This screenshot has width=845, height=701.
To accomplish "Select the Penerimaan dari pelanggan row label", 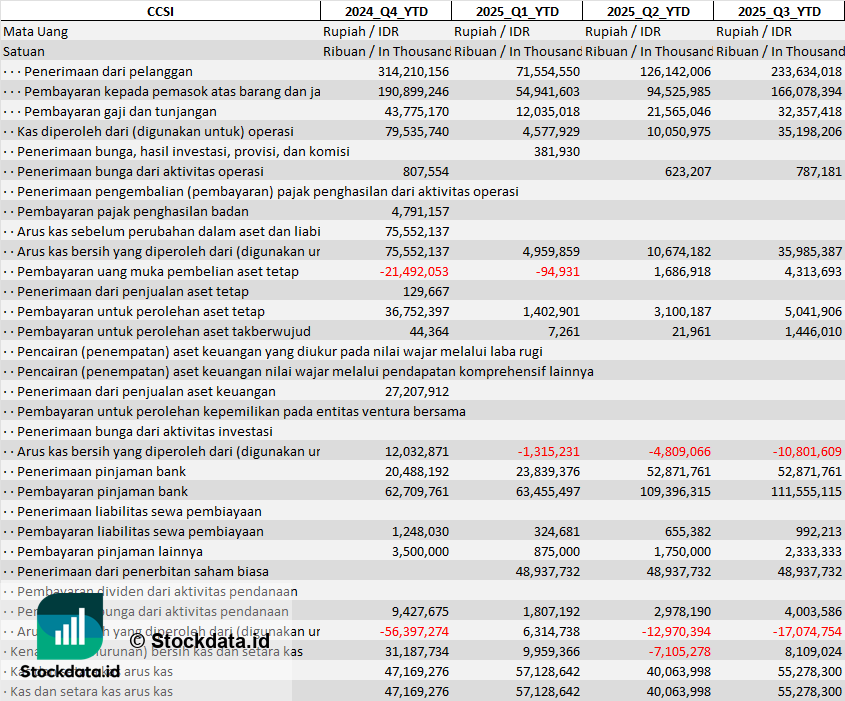I will point(108,71).
